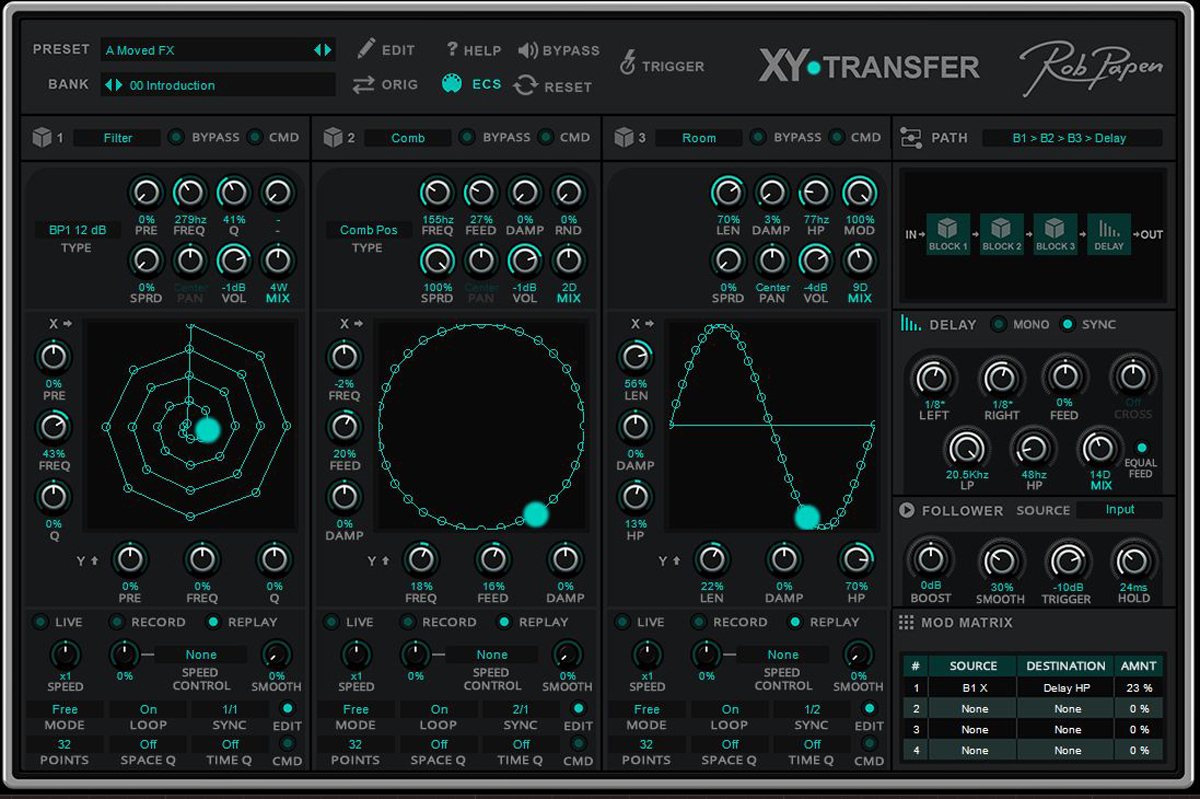Select the DELAY node in the path diagram
This screenshot has width=1200, height=799.
[1109, 234]
